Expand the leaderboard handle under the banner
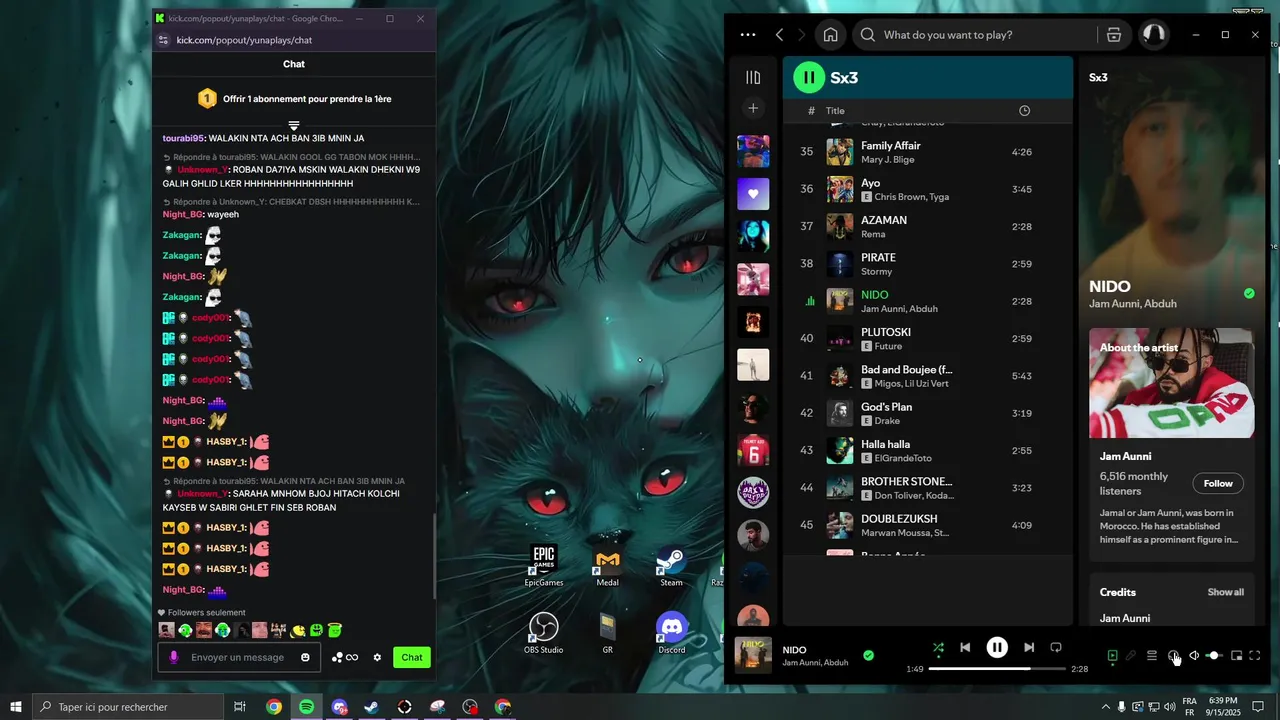Viewport: 1280px width, 720px height. 294,125
